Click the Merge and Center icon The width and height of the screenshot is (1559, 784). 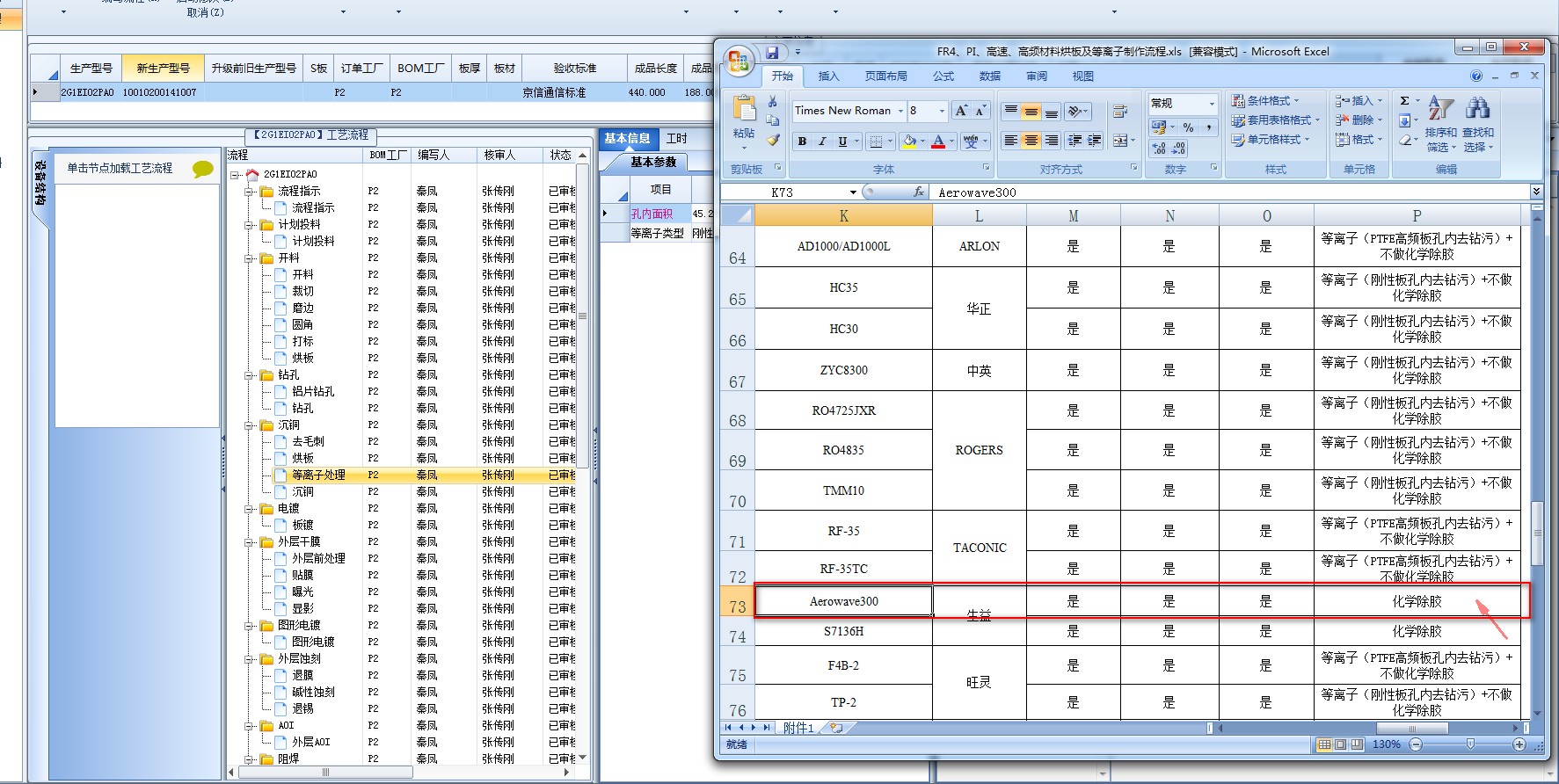pos(1120,141)
